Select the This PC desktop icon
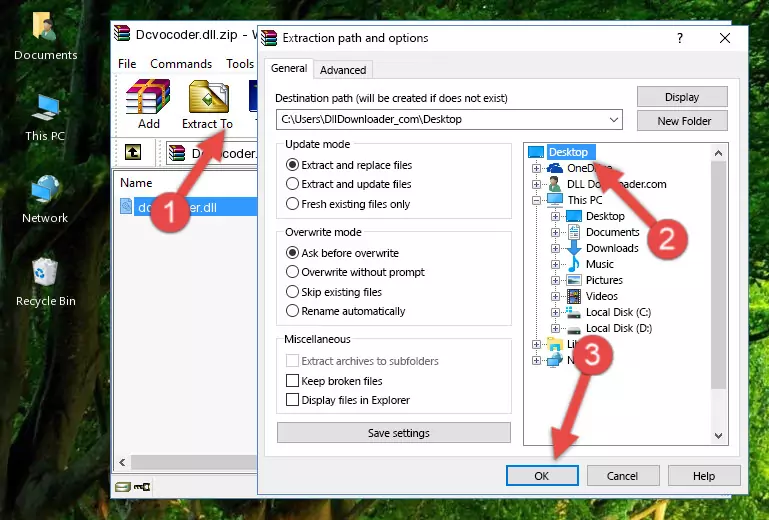This screenshot has width=769, height=520. [x=45, y=118]
